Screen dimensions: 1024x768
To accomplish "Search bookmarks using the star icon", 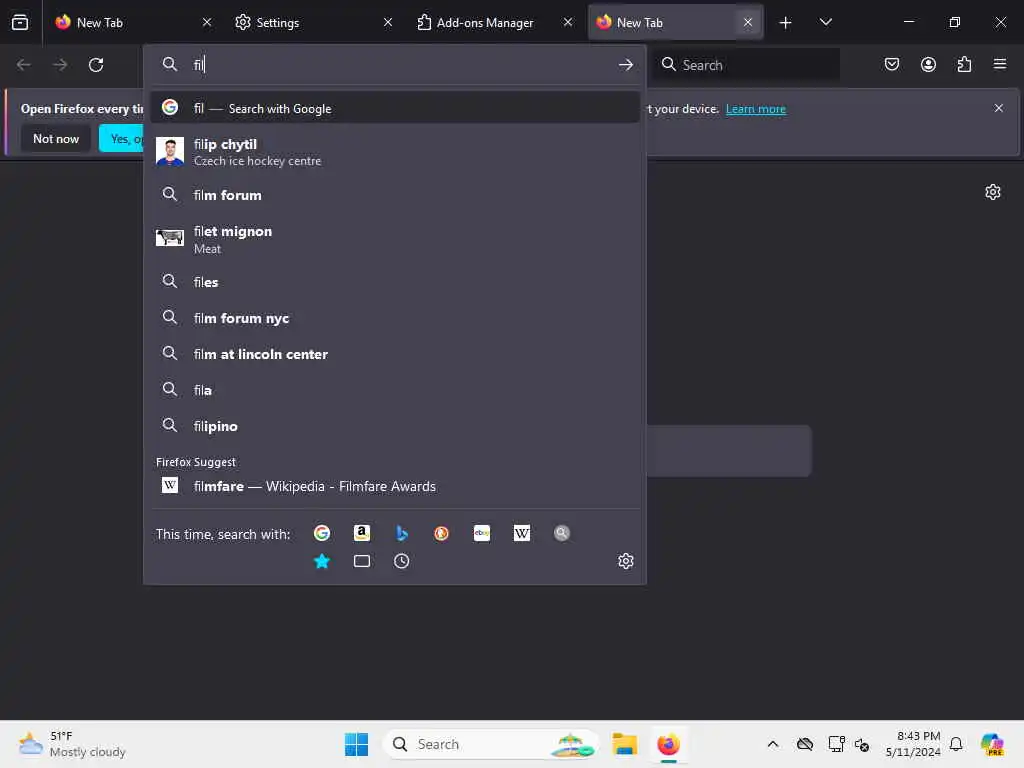I will [321, 561].
